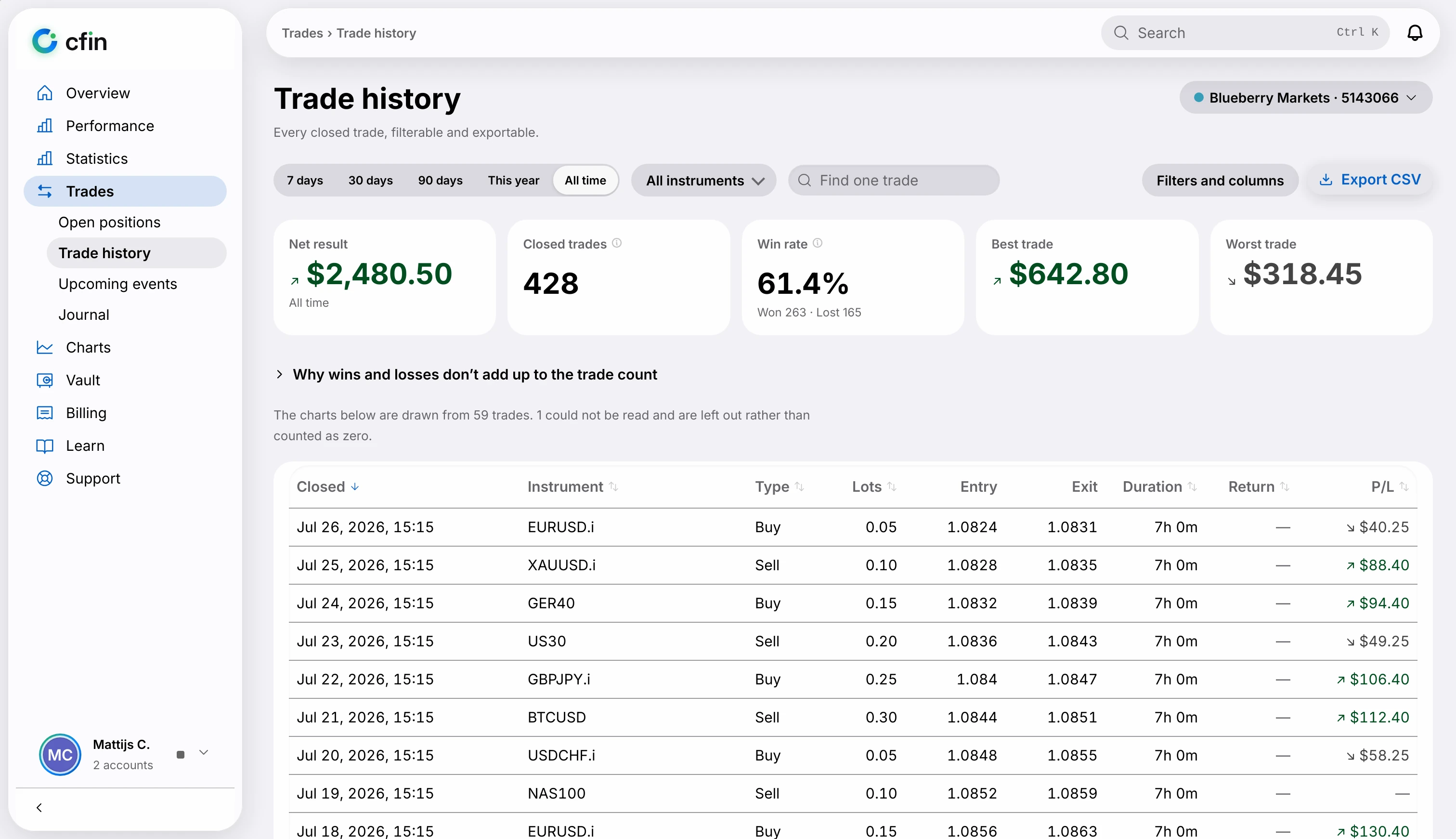Click the small square status icon beside Mattijs C.
Screen dimensions: 1456x839
pos(180,754)
